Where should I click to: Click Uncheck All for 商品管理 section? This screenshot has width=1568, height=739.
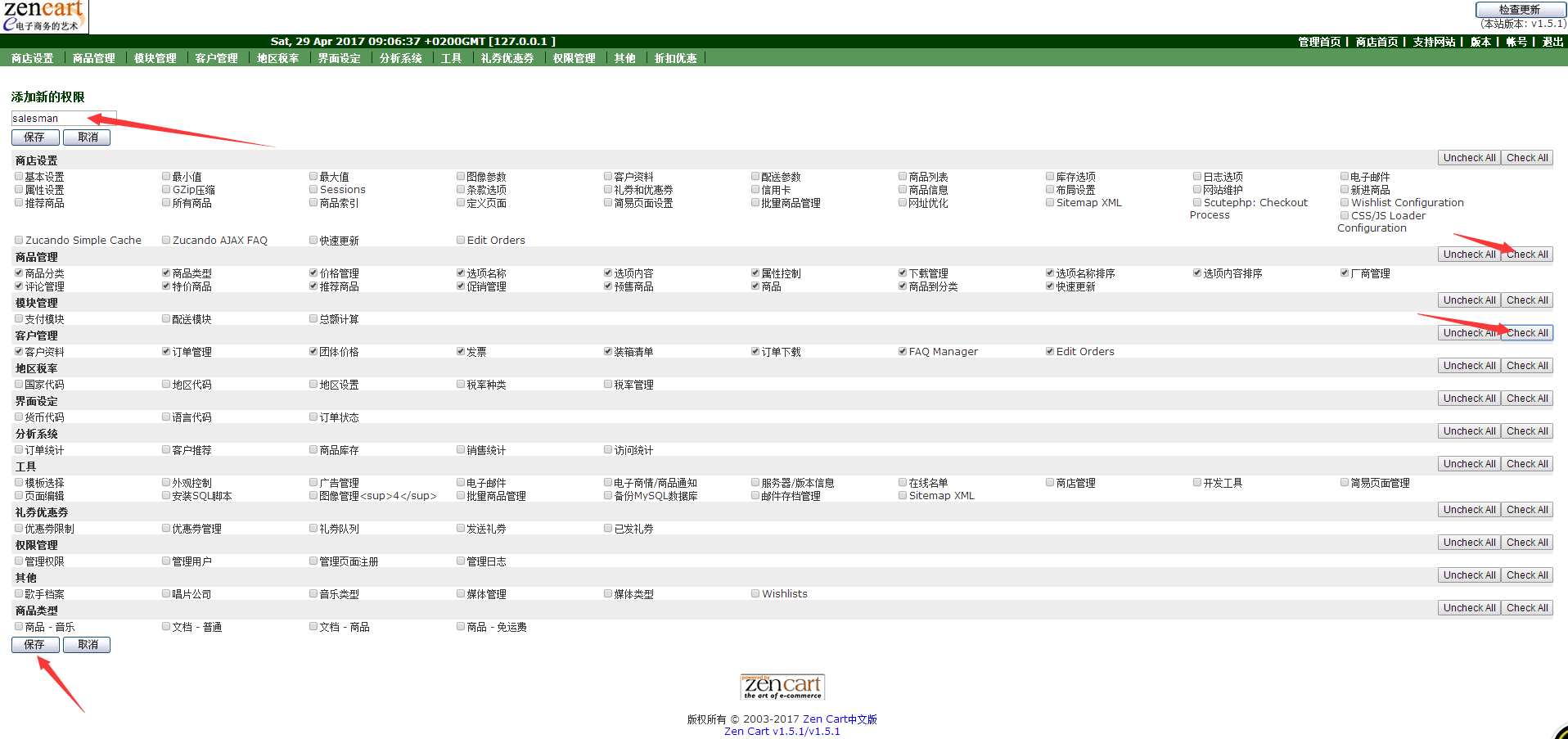tap(1469, 255)
